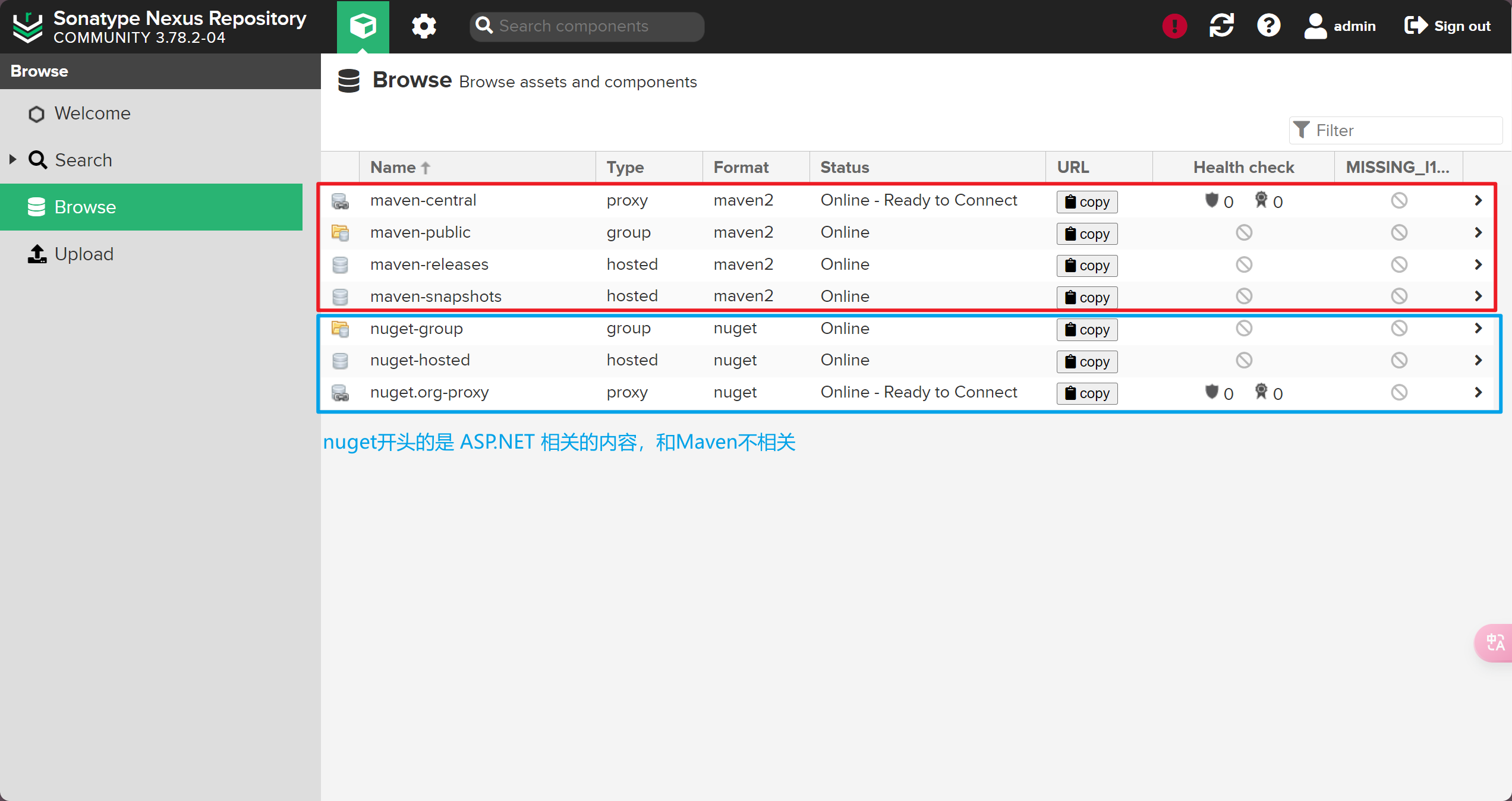
Task: Copy the URL of maven-central
Action: tap(1087, 201)
